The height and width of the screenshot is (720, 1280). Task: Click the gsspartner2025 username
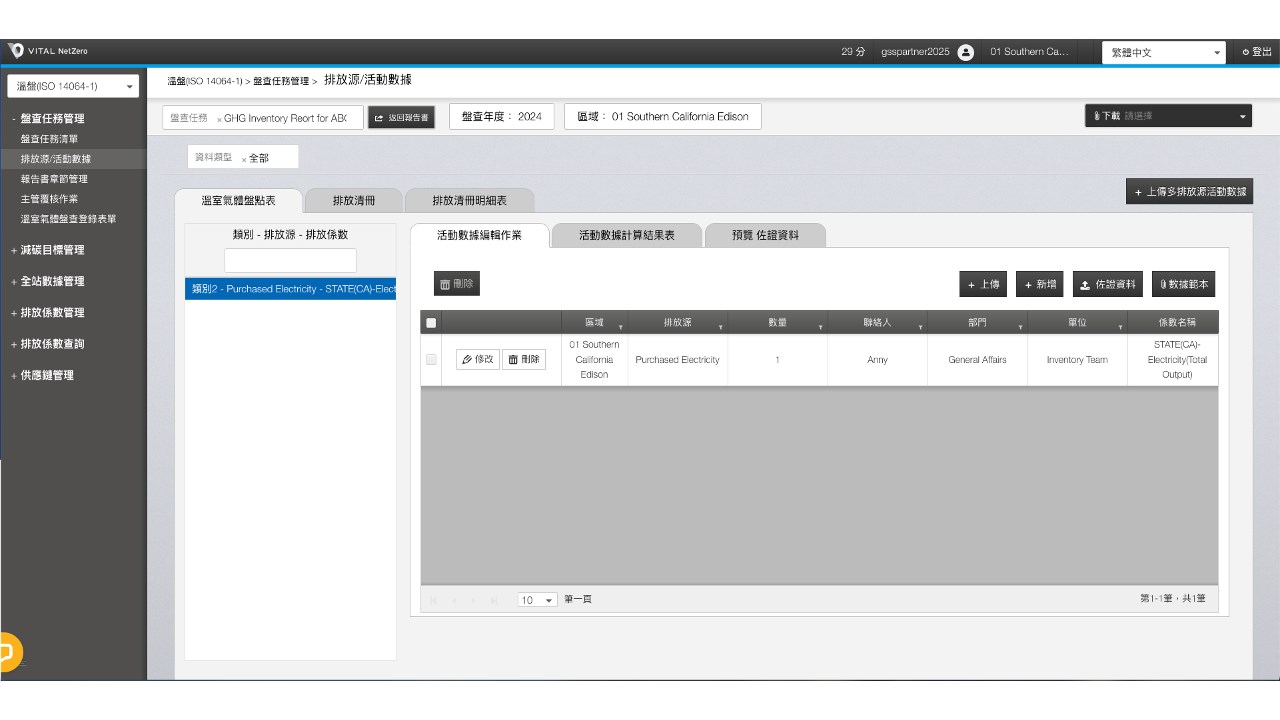point(915,52)
